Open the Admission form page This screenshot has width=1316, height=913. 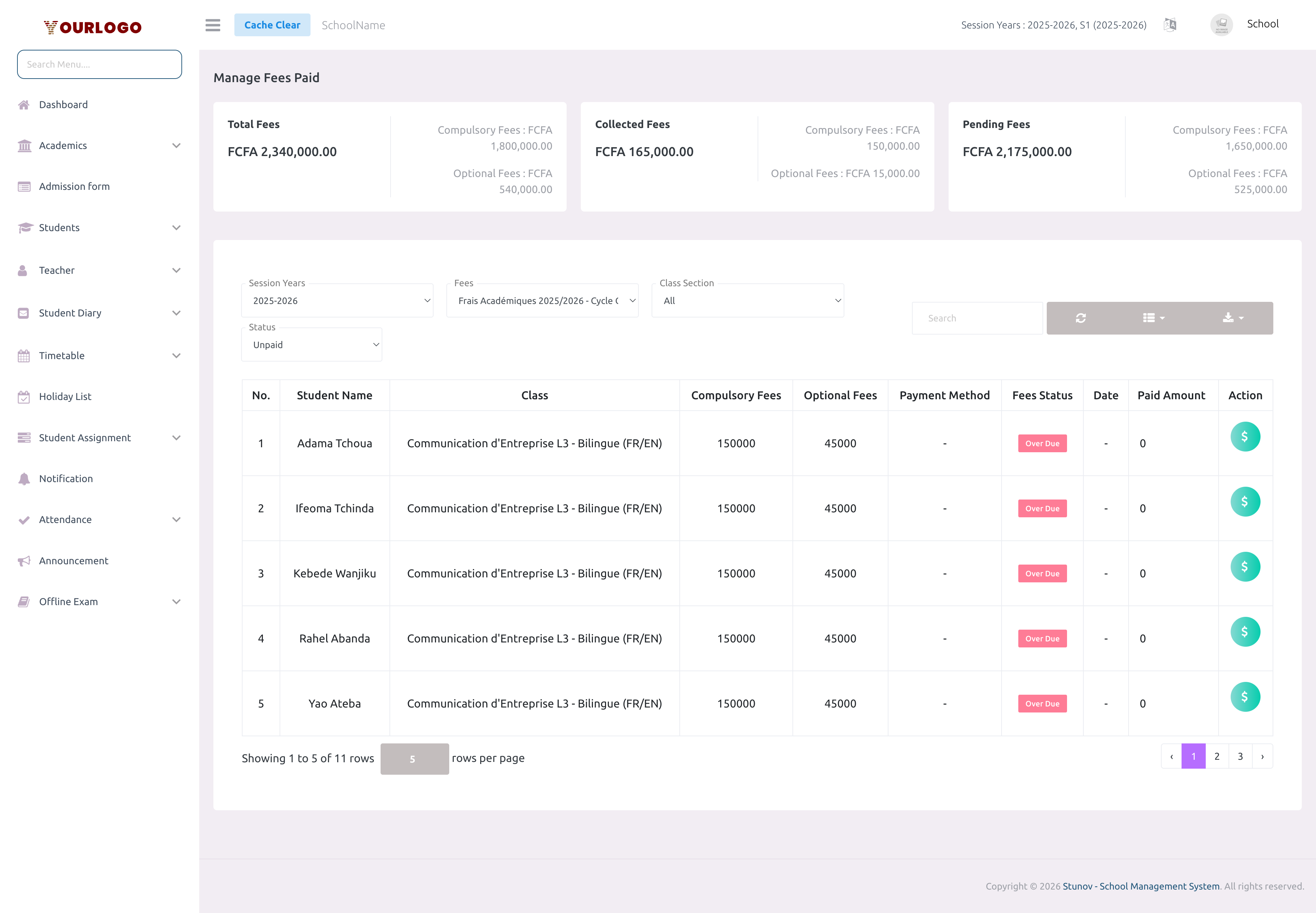click(x=74, y=186)
